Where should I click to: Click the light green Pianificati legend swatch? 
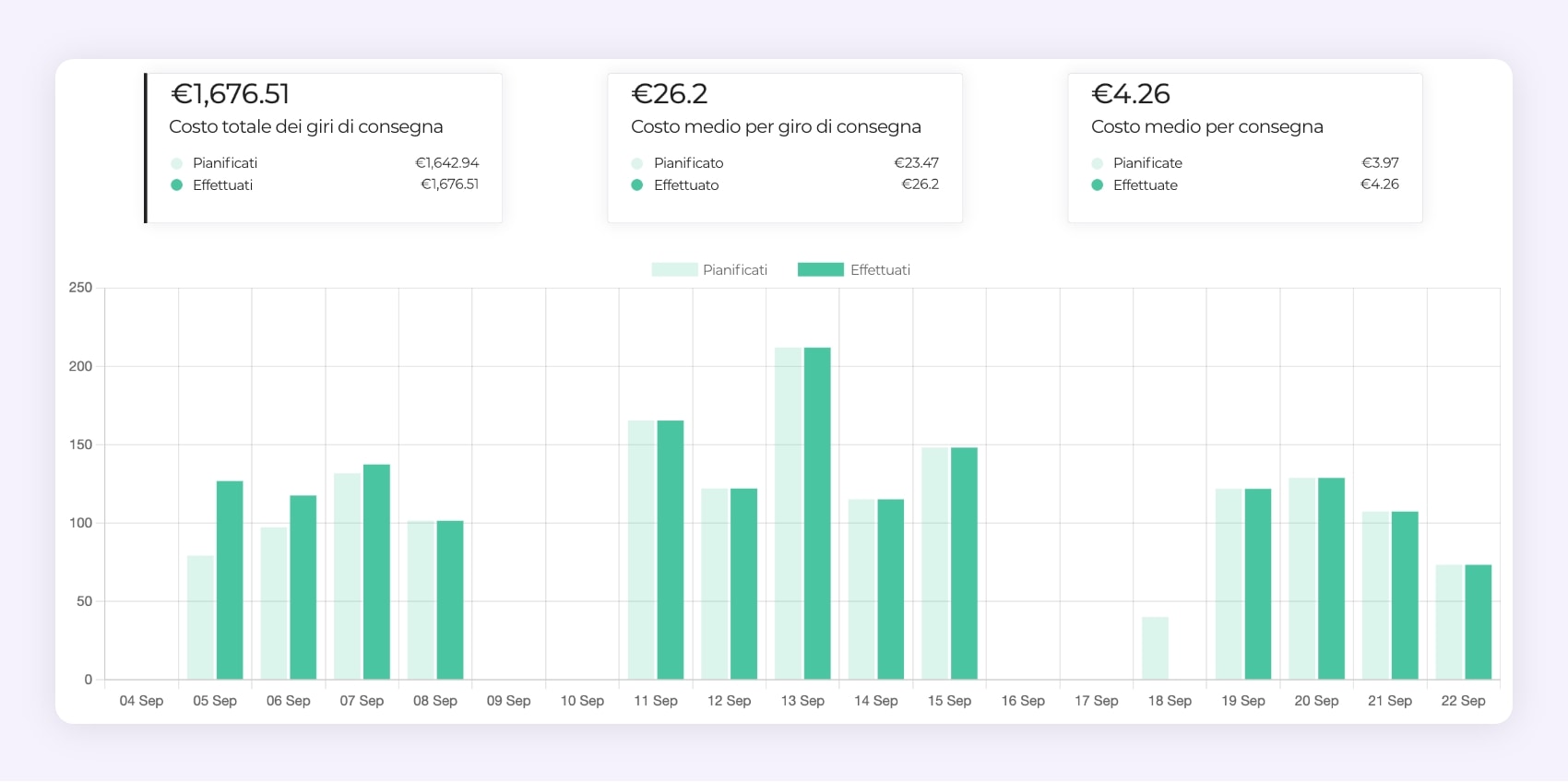pos(674,270)
